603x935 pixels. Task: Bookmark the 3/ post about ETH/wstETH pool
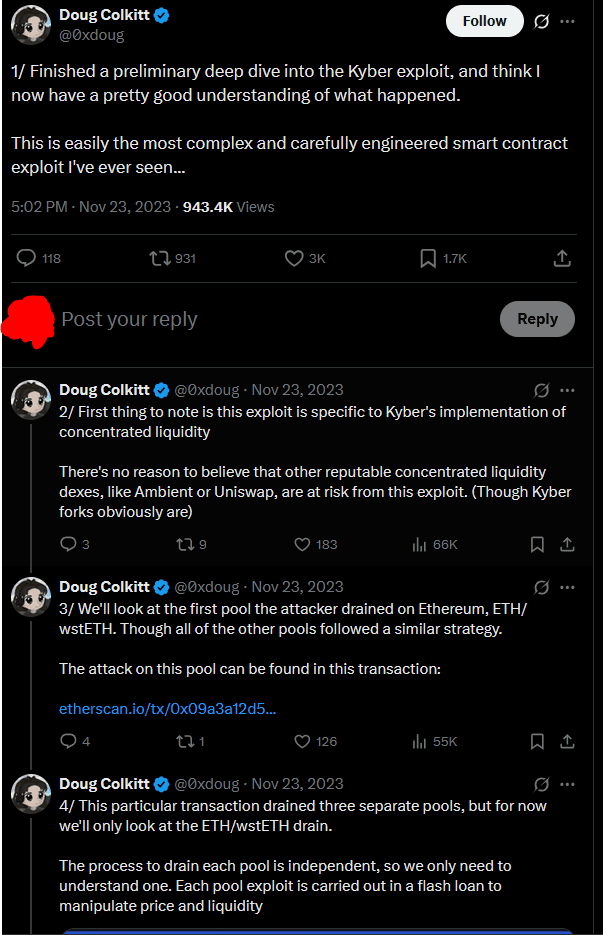tap(537, 741)
